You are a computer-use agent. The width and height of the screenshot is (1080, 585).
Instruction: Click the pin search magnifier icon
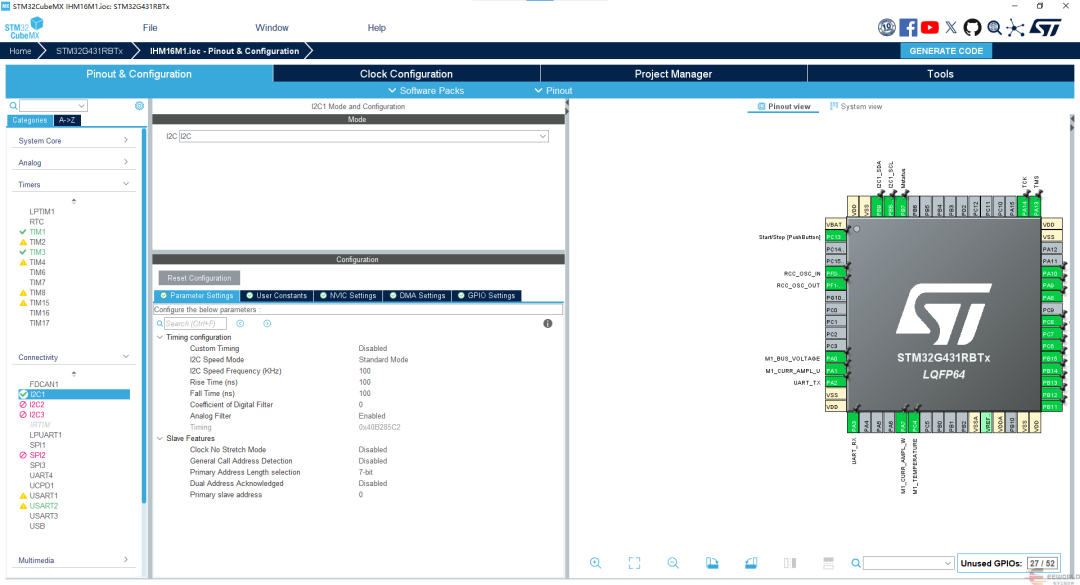(855, 563)
